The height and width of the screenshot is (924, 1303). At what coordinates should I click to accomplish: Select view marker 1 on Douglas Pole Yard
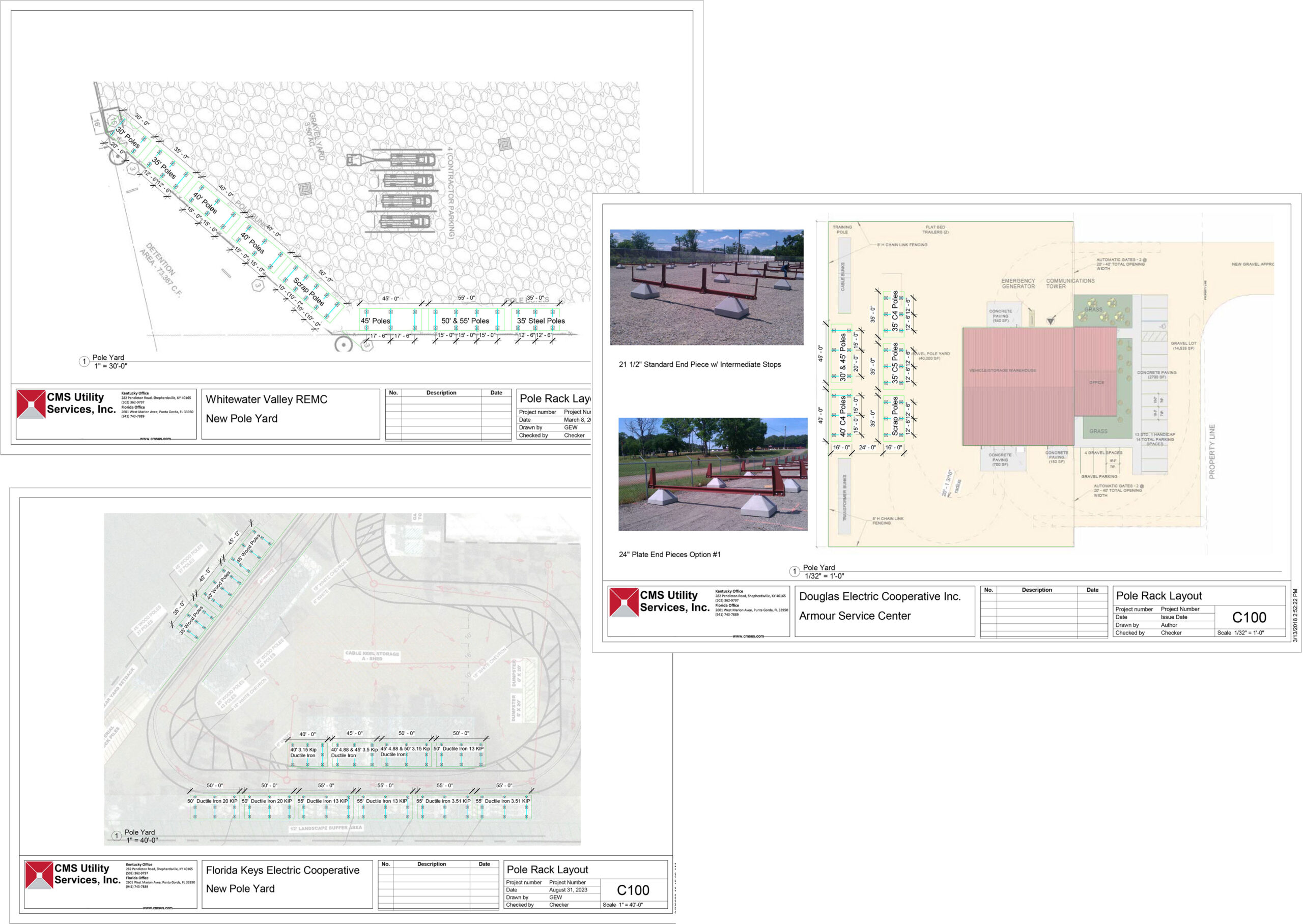click(795, 571)
